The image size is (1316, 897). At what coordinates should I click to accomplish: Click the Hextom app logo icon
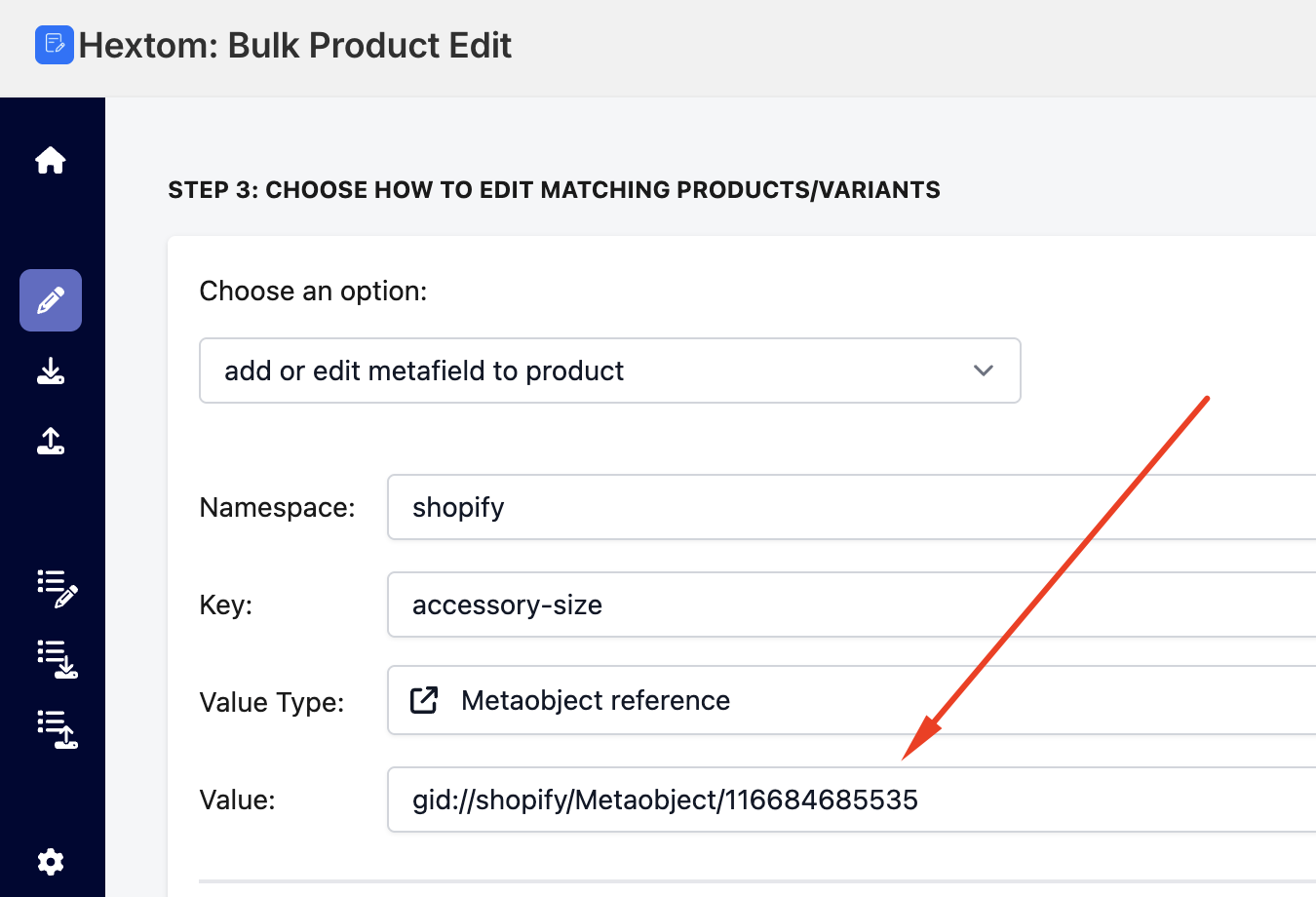[x=55, y=45]
